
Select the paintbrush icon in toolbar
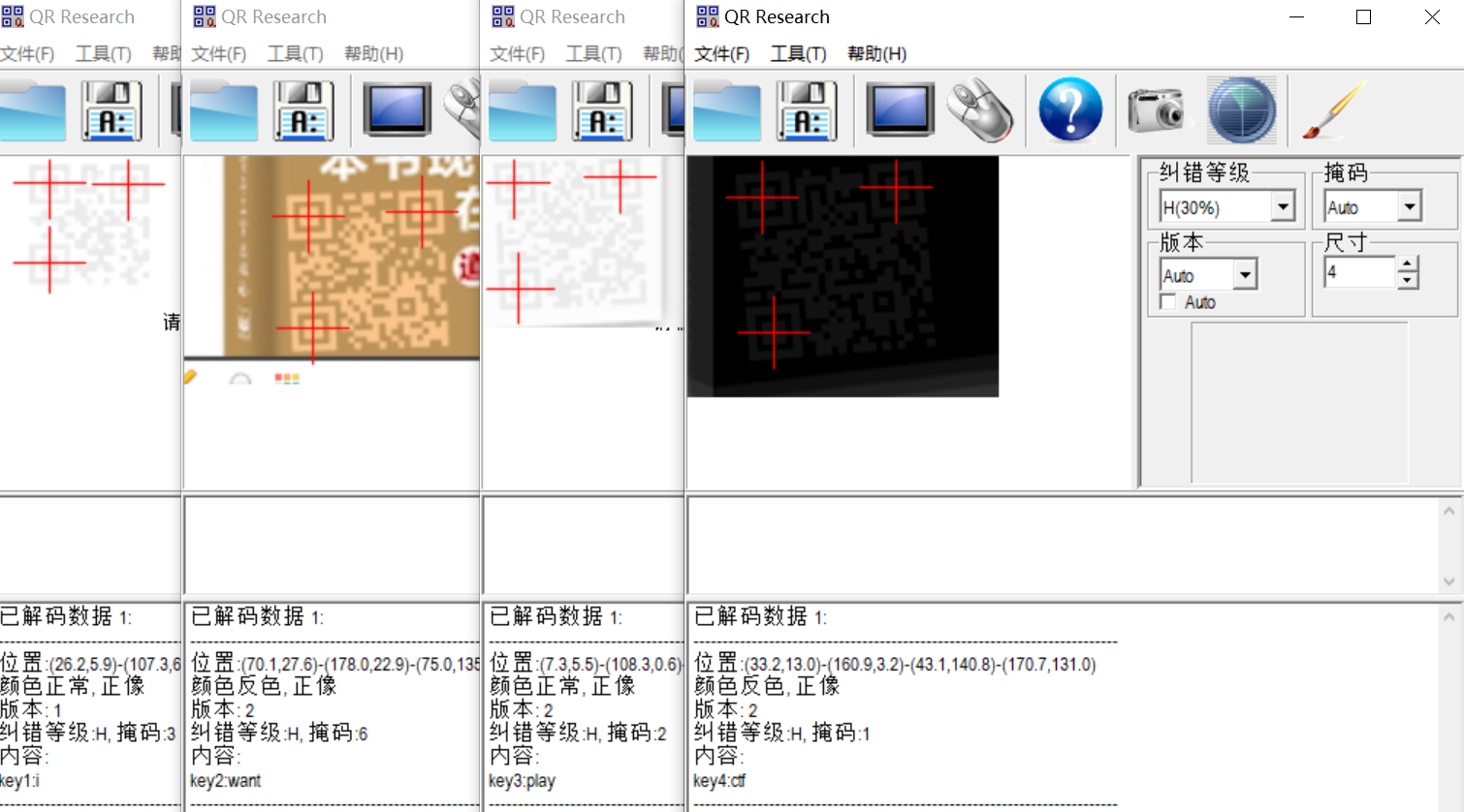(x=1332, y=109)
